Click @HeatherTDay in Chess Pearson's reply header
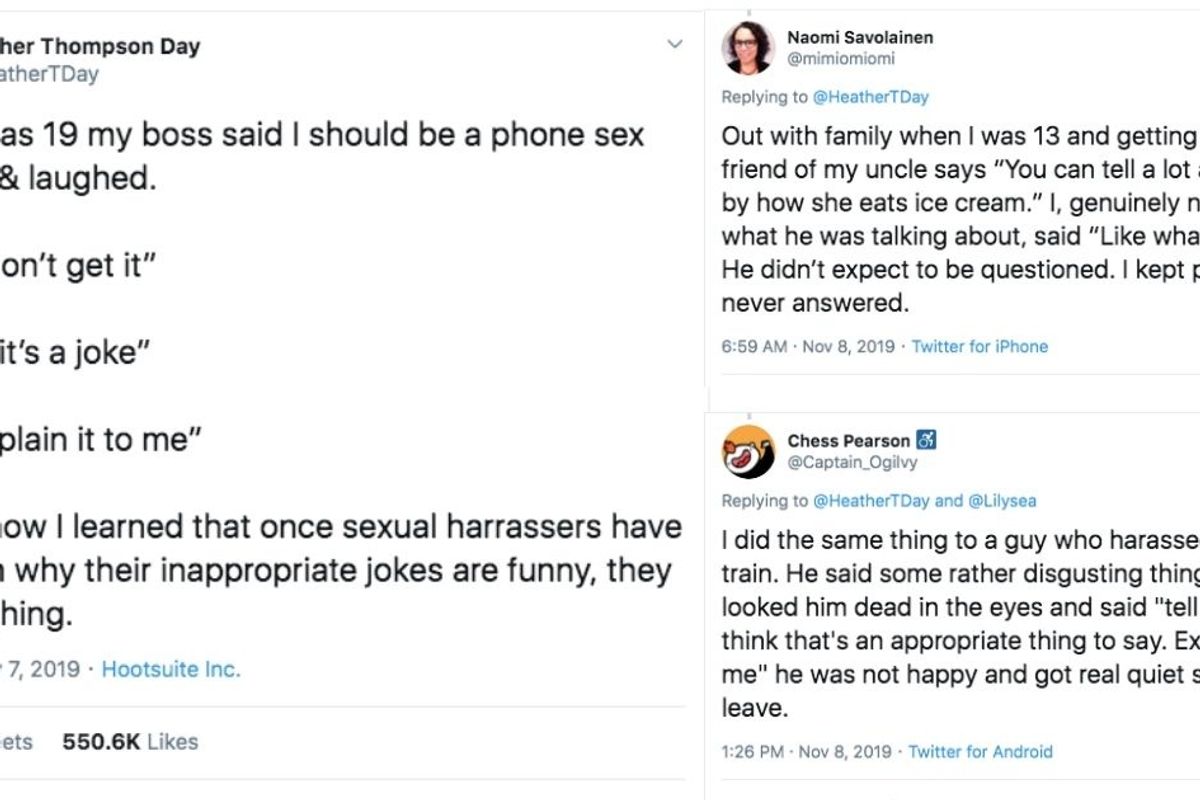This screenshot has height=800, width=1200. point(870,501)
